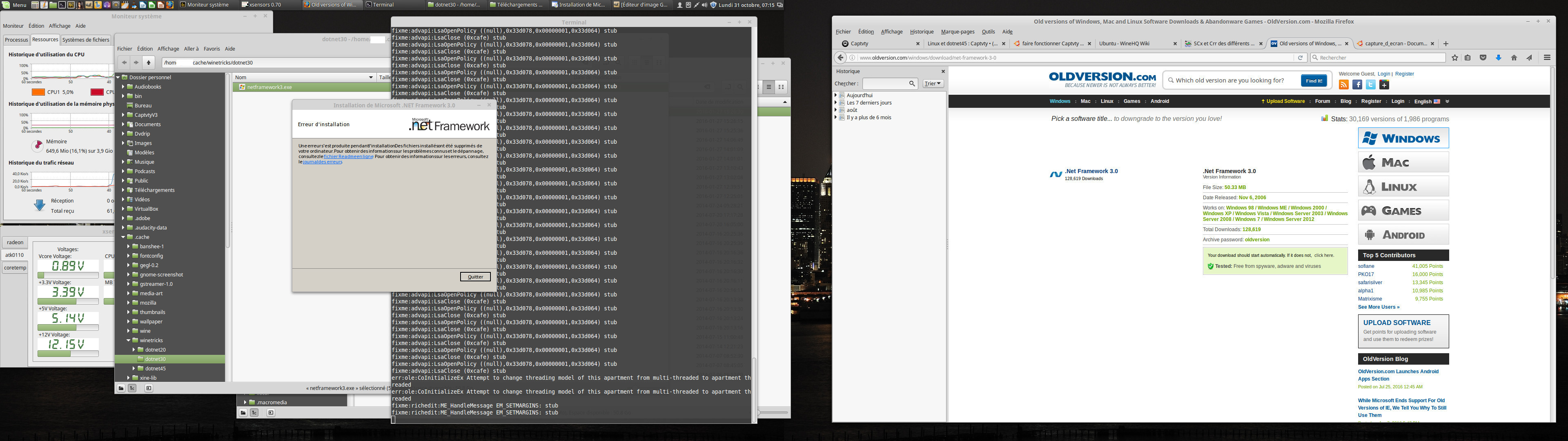Switch to compact view in file manager
This screenshot has height=441, width=1568.
[782, 87]
